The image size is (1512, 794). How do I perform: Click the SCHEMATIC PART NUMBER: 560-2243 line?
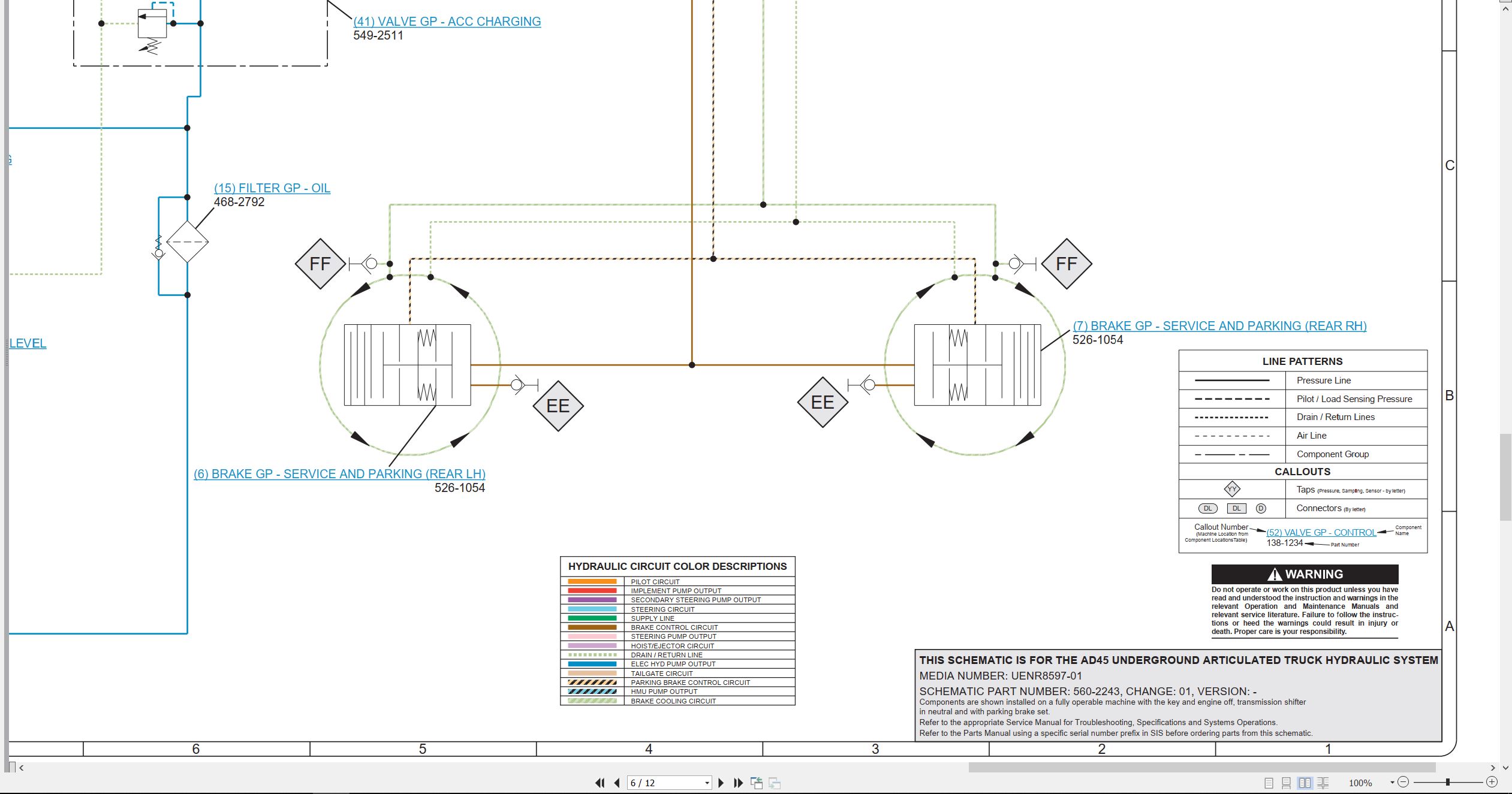point(1088,691)
